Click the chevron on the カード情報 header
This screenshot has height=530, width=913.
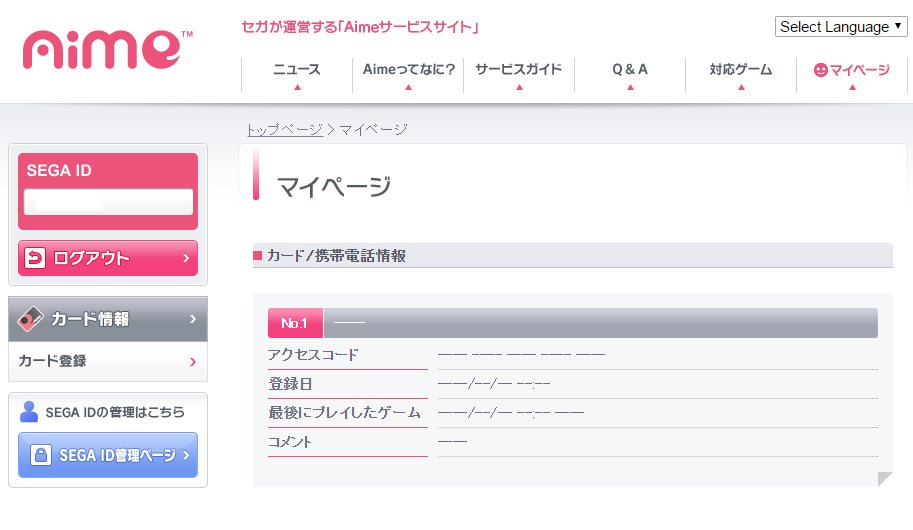point(193,319)
